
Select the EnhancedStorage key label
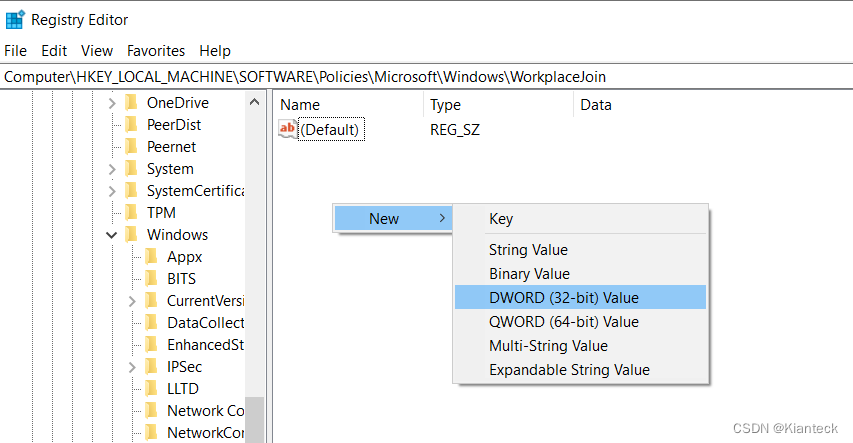point(206,344)
